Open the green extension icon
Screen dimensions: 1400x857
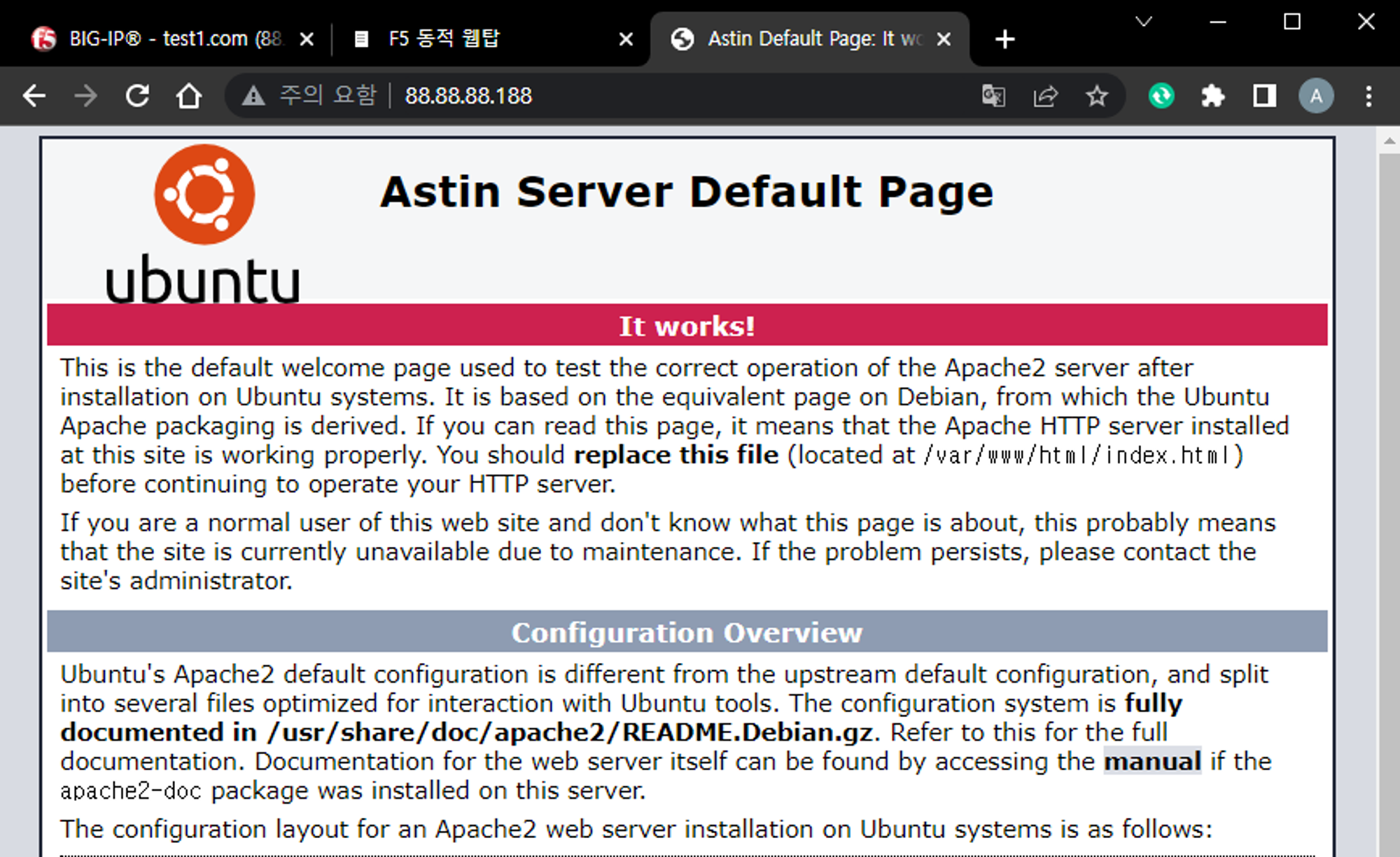coord(1161,96)
